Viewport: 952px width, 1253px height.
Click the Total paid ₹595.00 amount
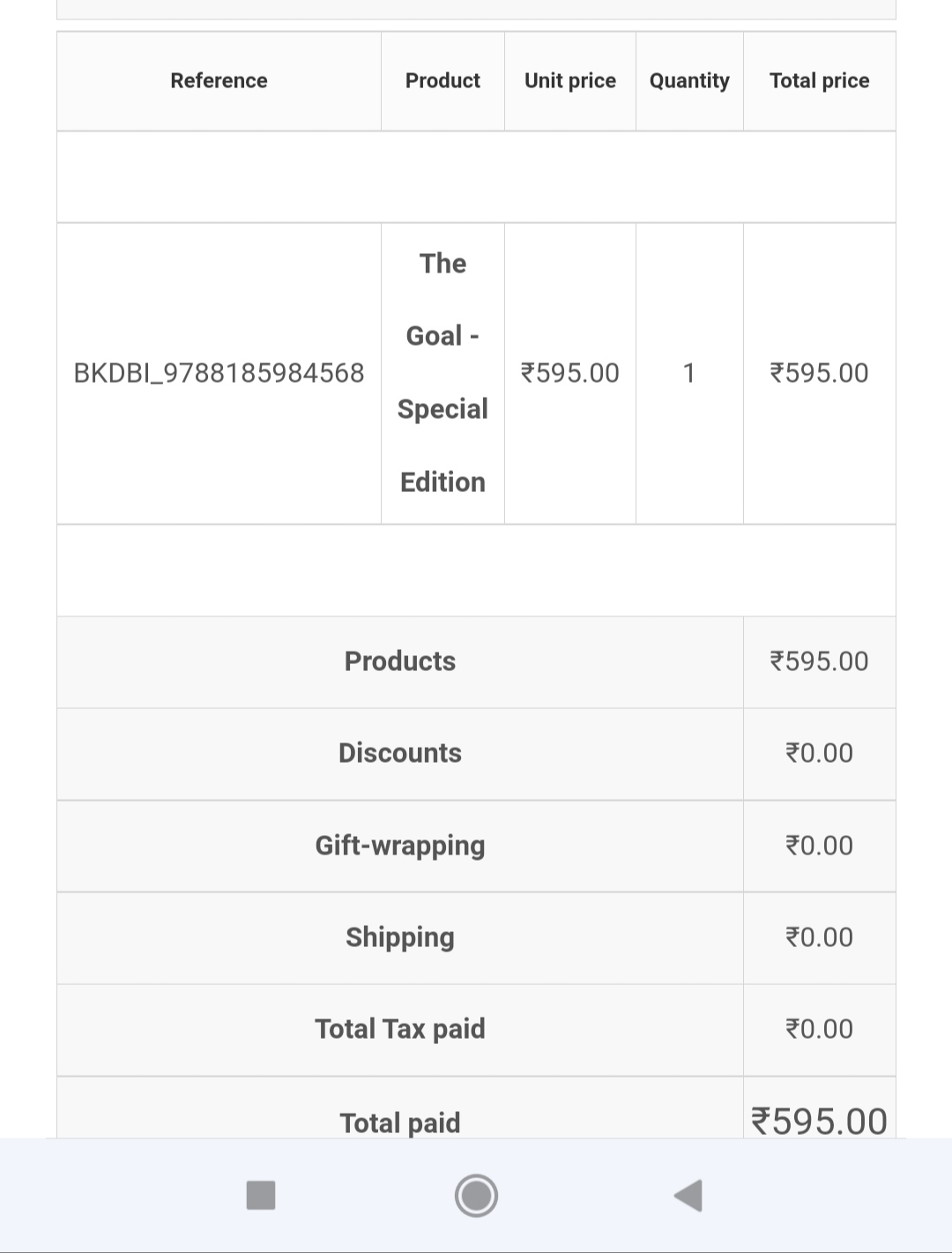pyautogui.click(x=819, y=1122)
